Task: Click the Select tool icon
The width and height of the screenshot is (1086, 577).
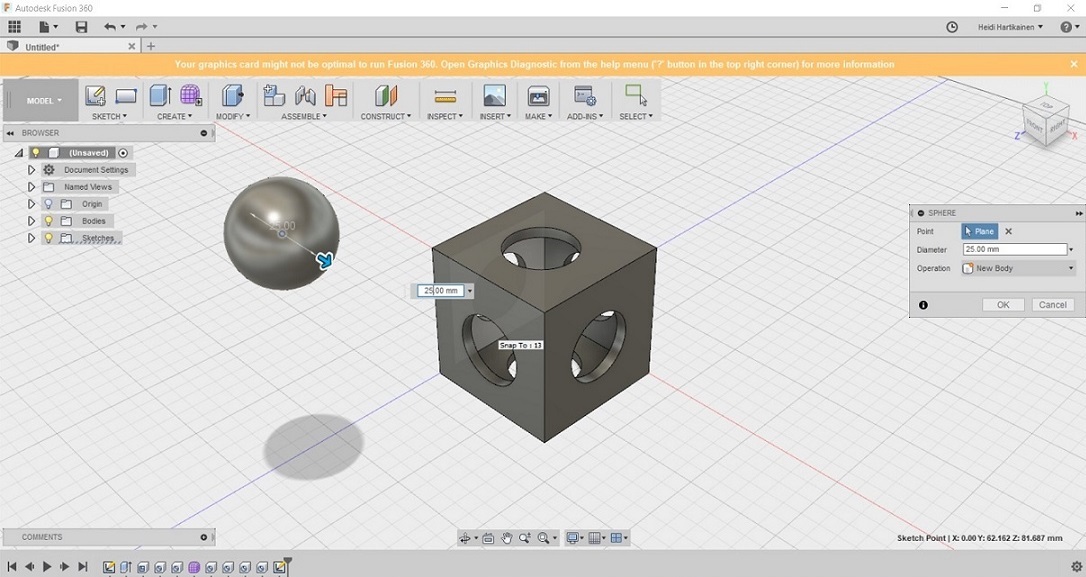Action: pyautogui.click(x=636, y=95)
